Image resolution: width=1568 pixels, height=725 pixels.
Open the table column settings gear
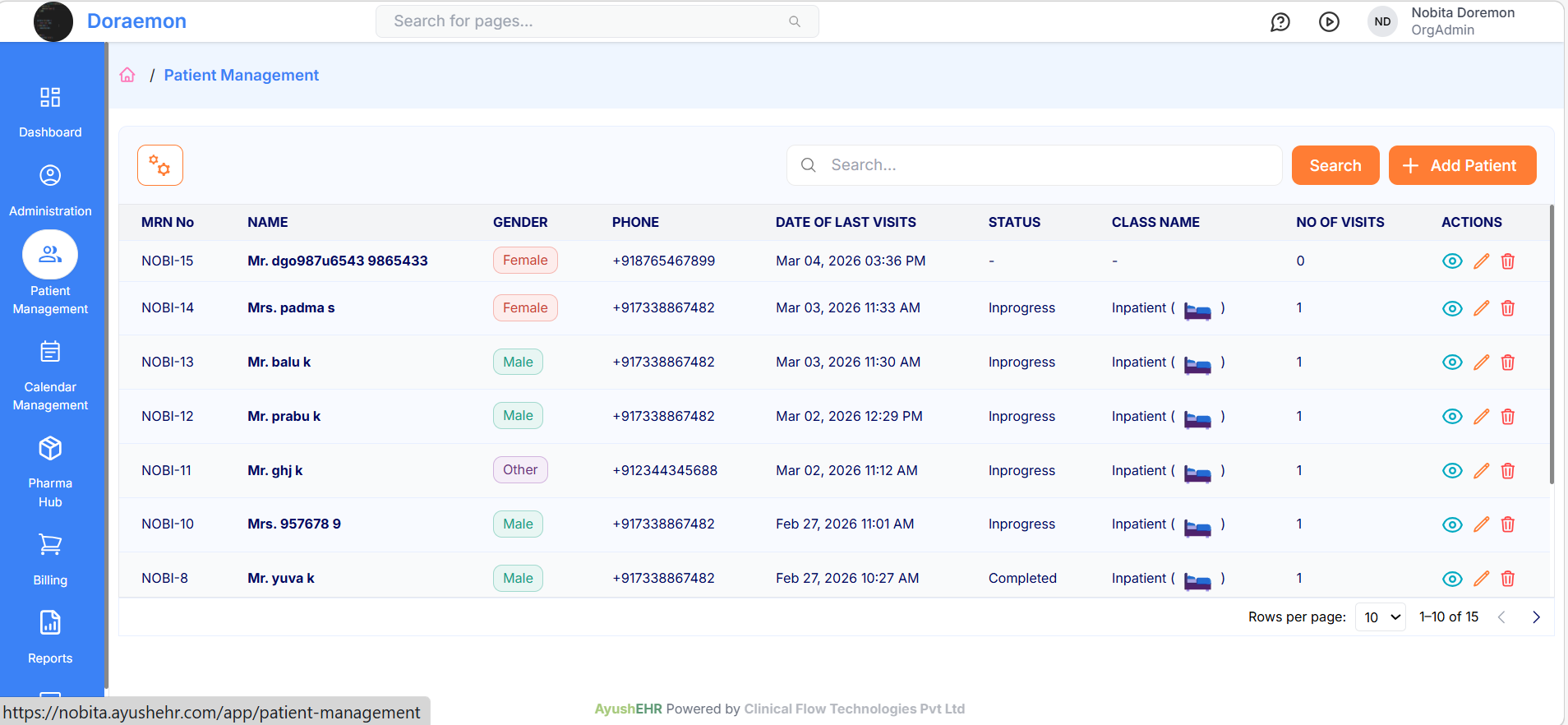[x=160, y=166]
